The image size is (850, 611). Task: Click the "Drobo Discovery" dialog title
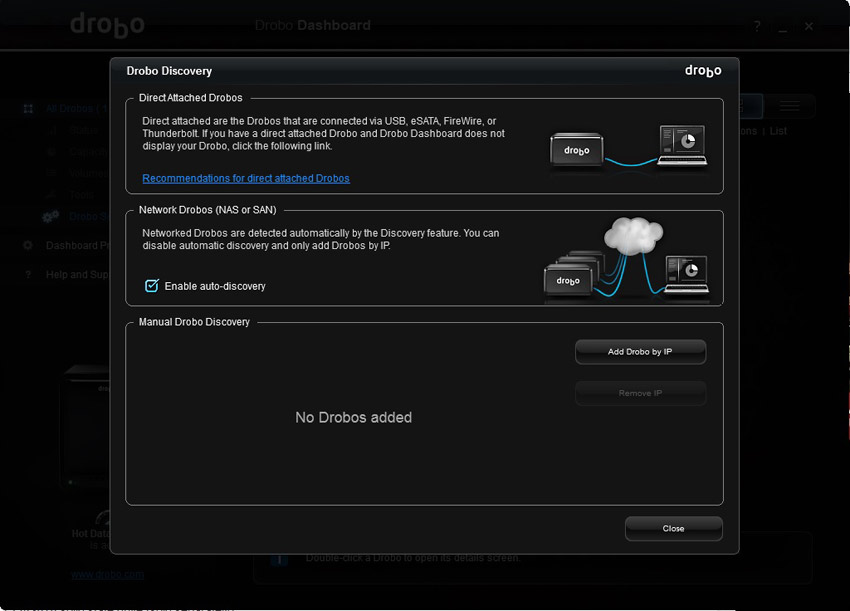tap(169, 71)
